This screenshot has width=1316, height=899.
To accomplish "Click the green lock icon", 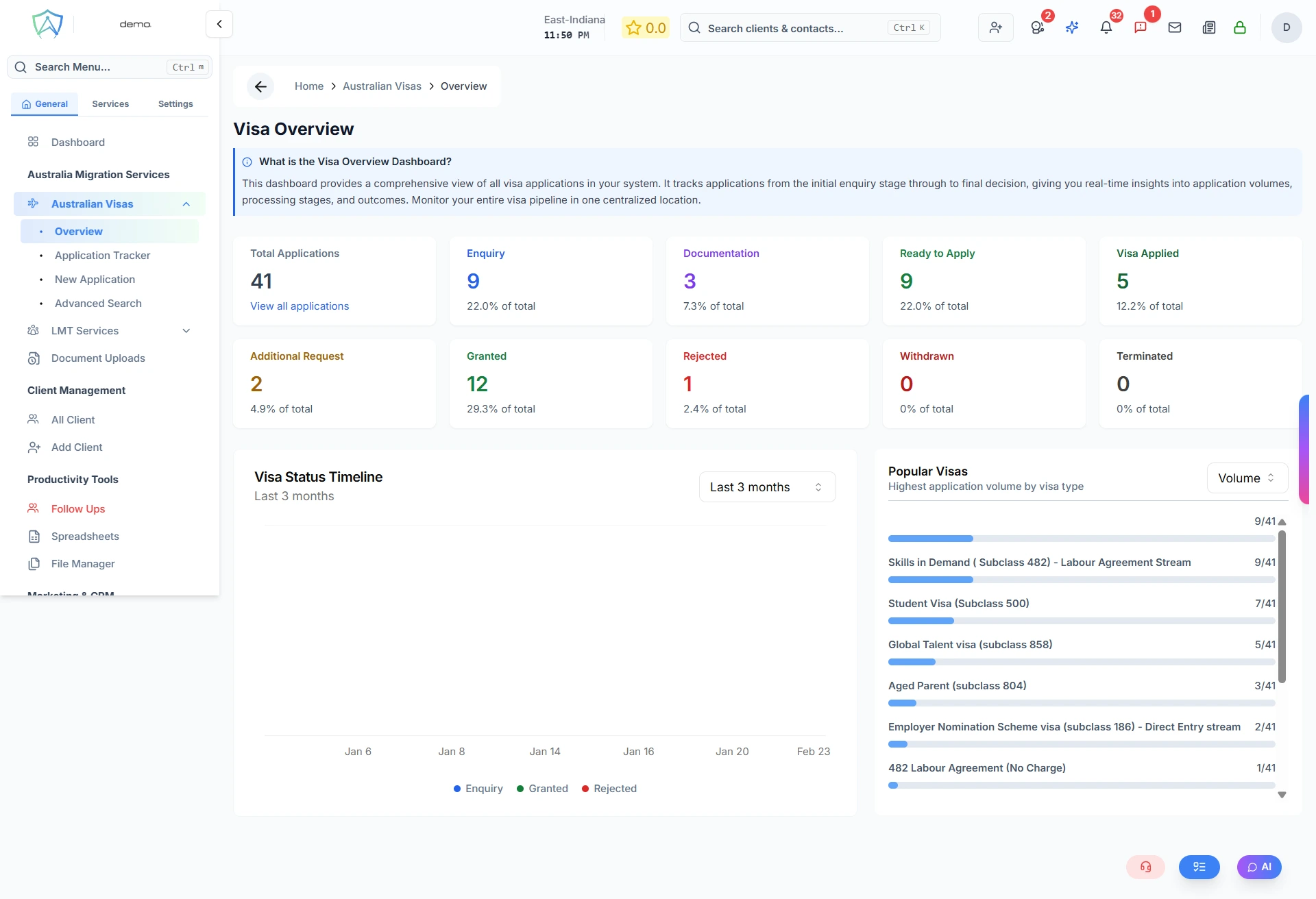I will (1241, 27).
